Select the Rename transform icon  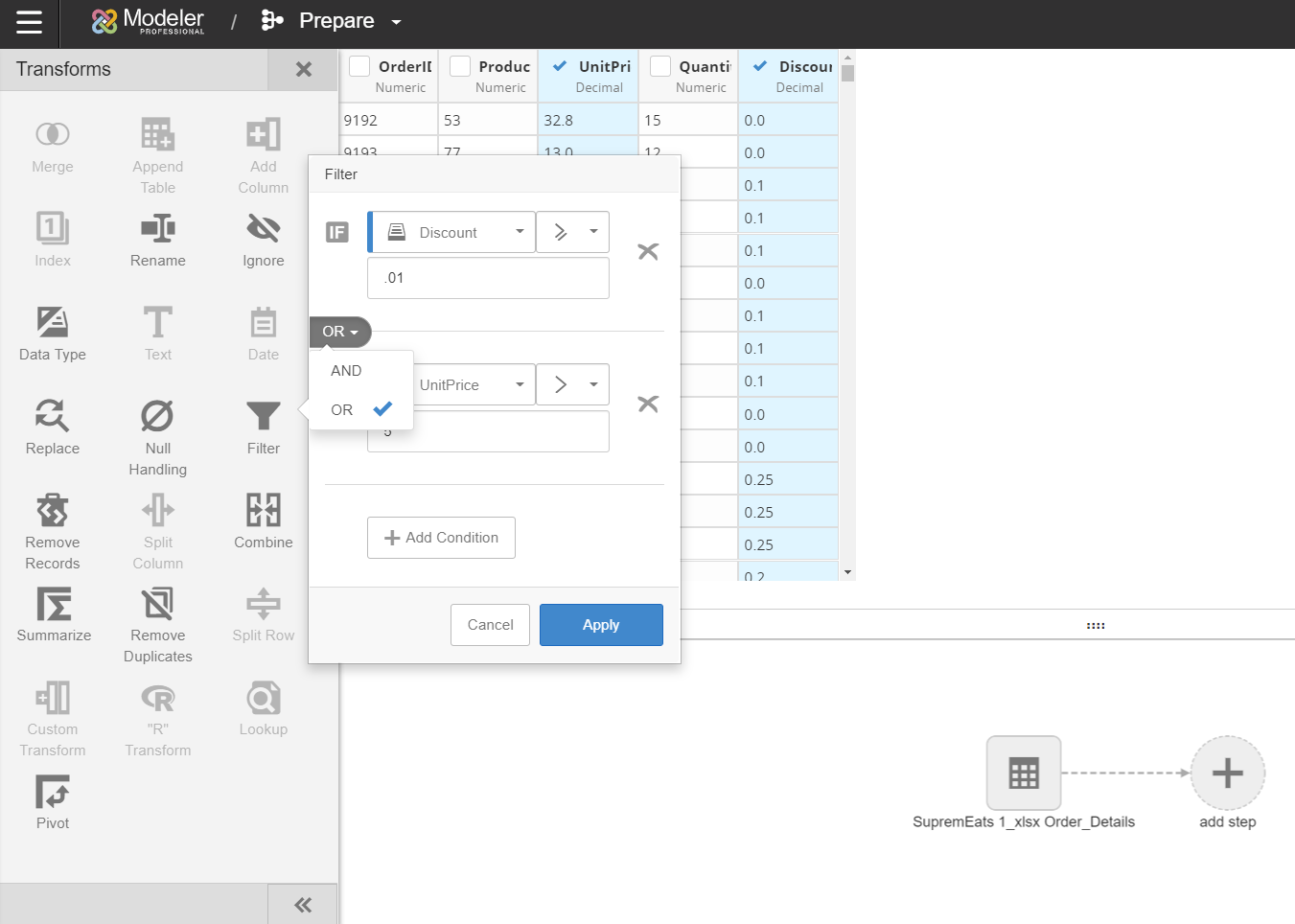[157, 229]
